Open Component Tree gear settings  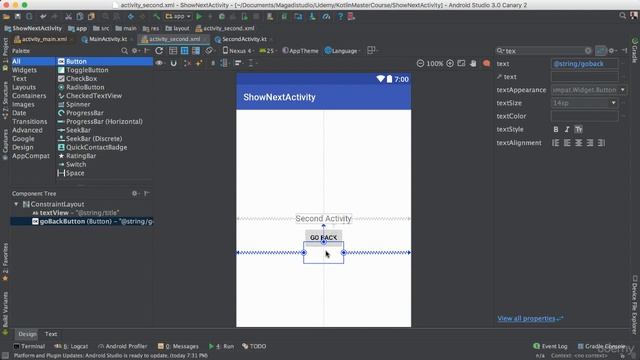click(135, 193)
